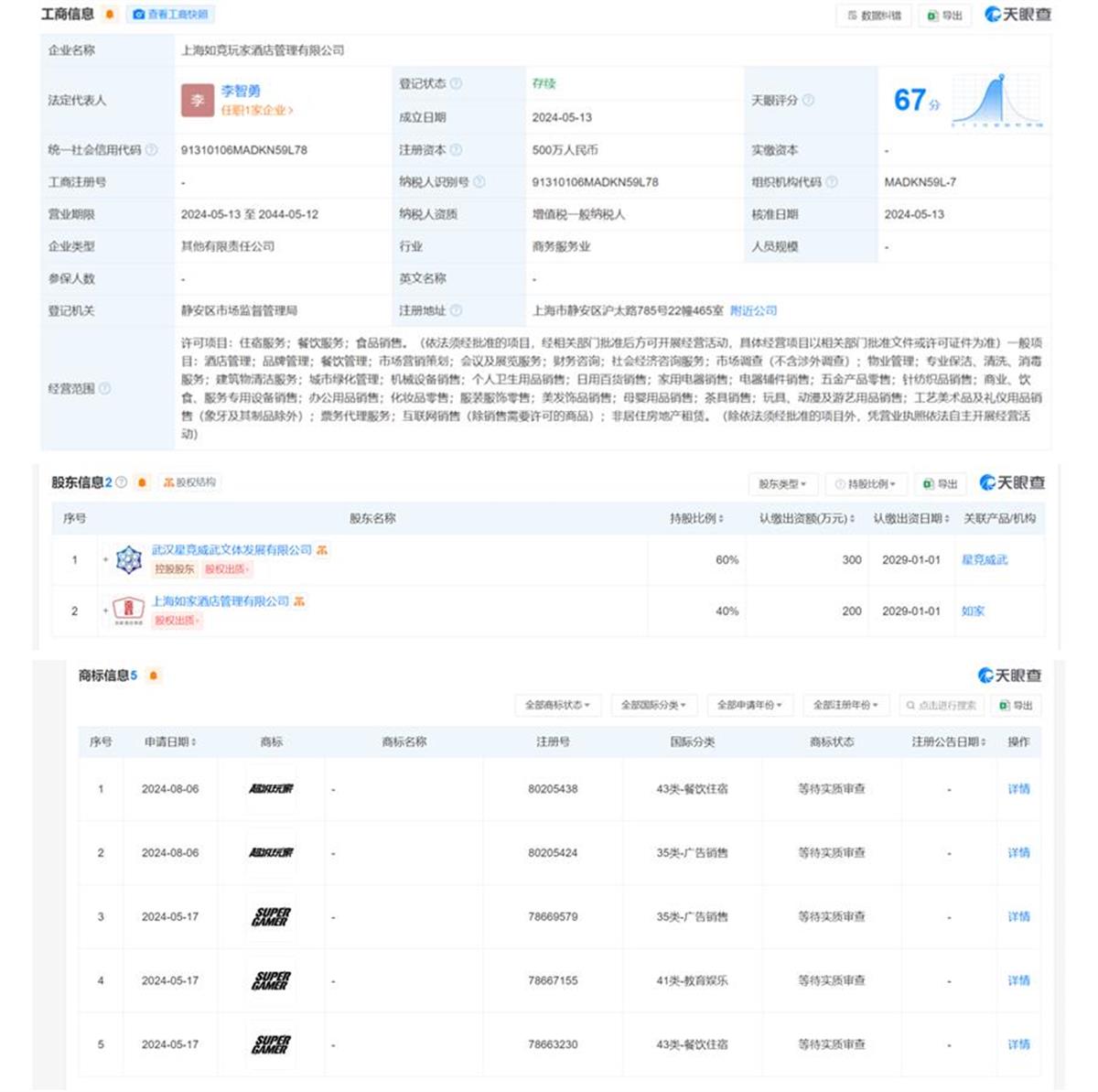Click the help icon beside 纳税人识别号

click(x=479, y=182)
